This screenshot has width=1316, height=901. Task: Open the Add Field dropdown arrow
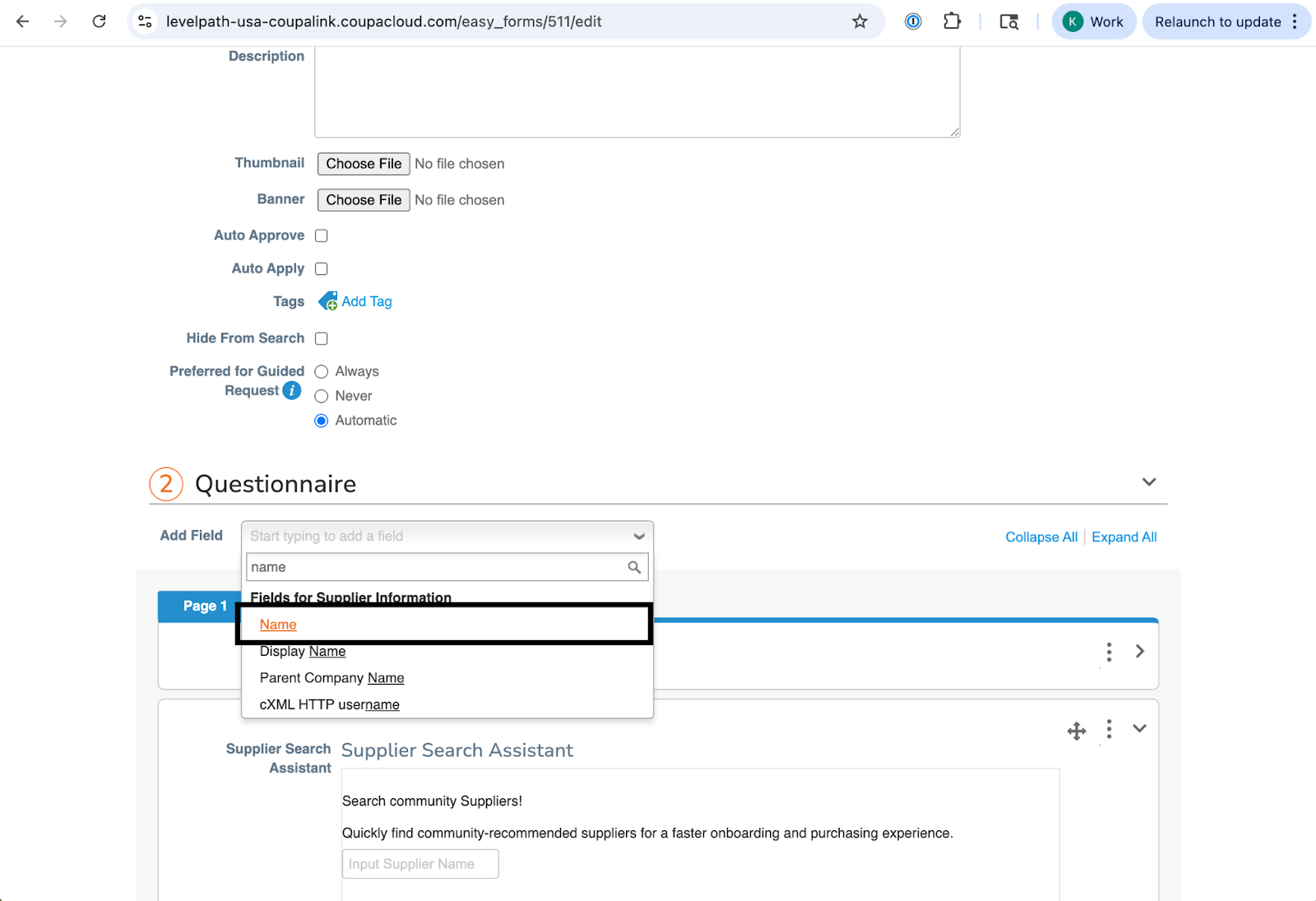coord(638,536)
